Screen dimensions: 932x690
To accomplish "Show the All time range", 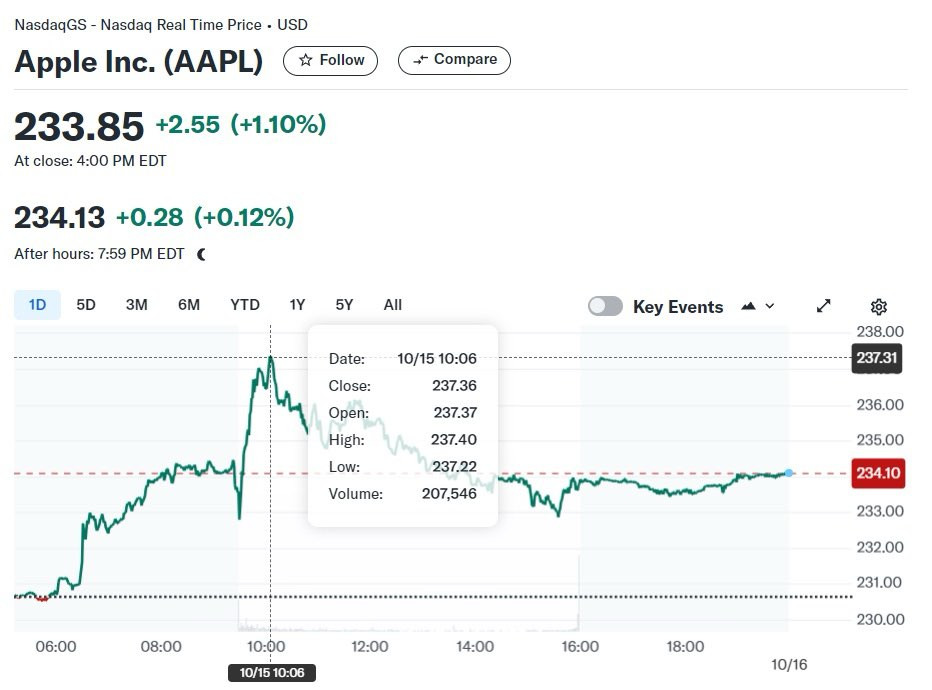I will [393, 305].
